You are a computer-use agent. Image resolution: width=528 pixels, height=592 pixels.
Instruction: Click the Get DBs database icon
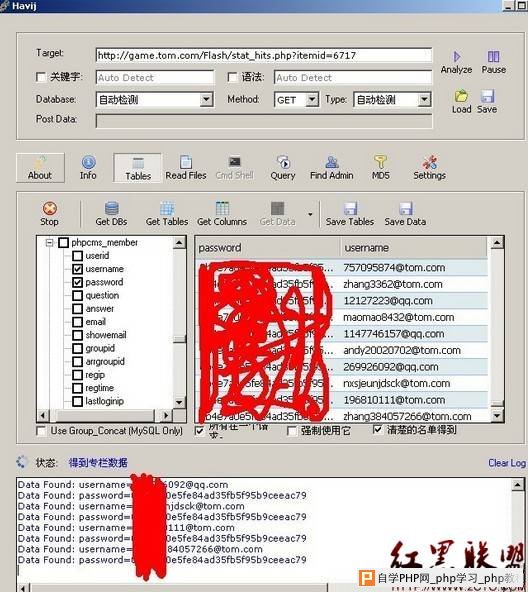112,208
